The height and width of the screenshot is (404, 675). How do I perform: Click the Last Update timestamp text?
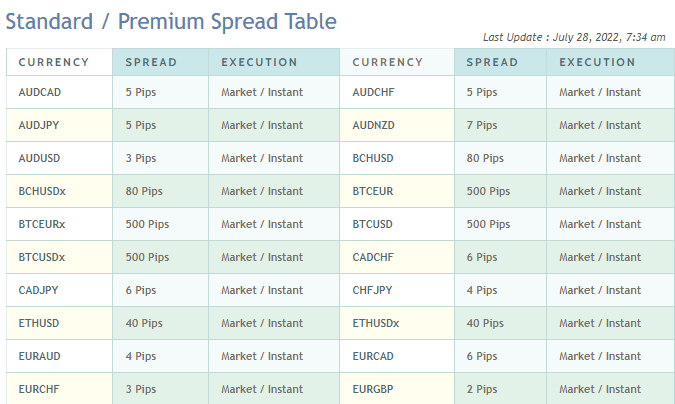(574, 37)
